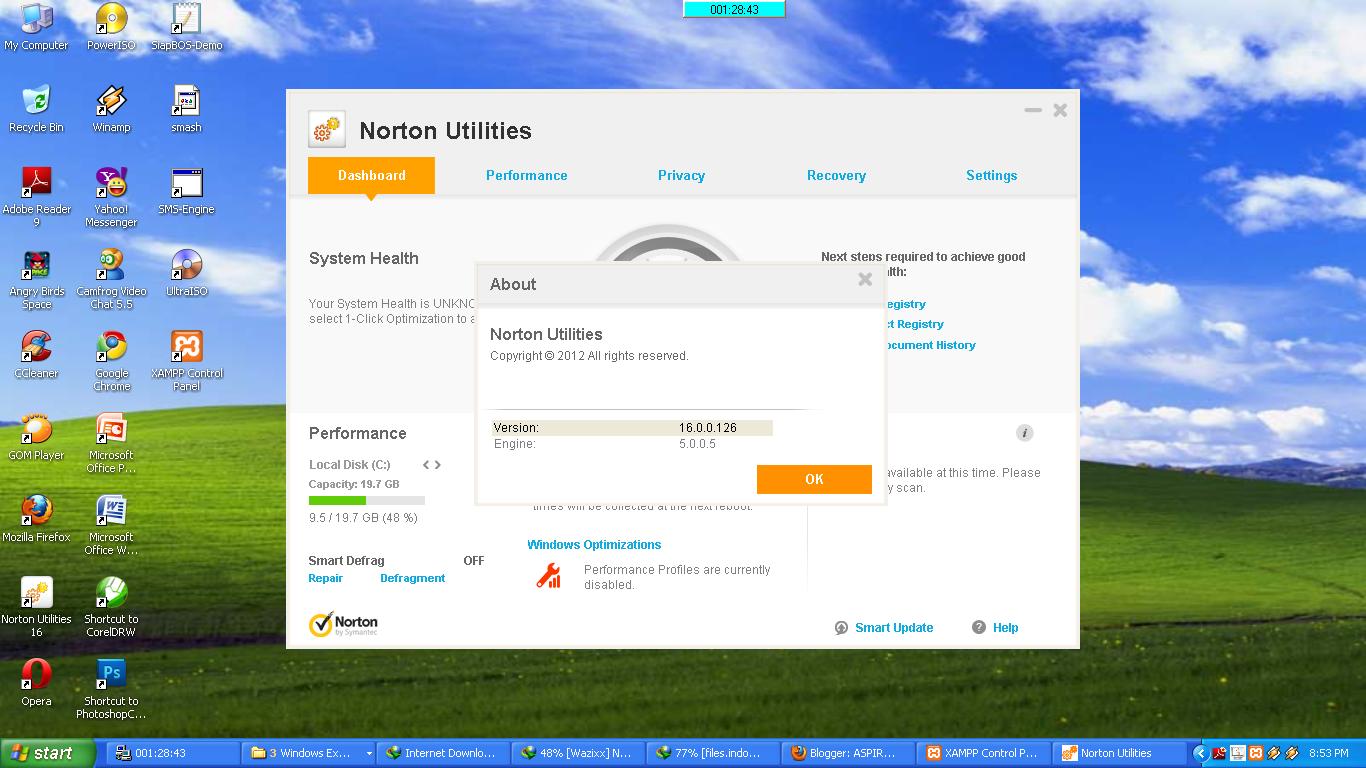Select the Shortcut to Photoshop icon
Viewport: 1366px width, 768px height.
[x=111, y=689]
